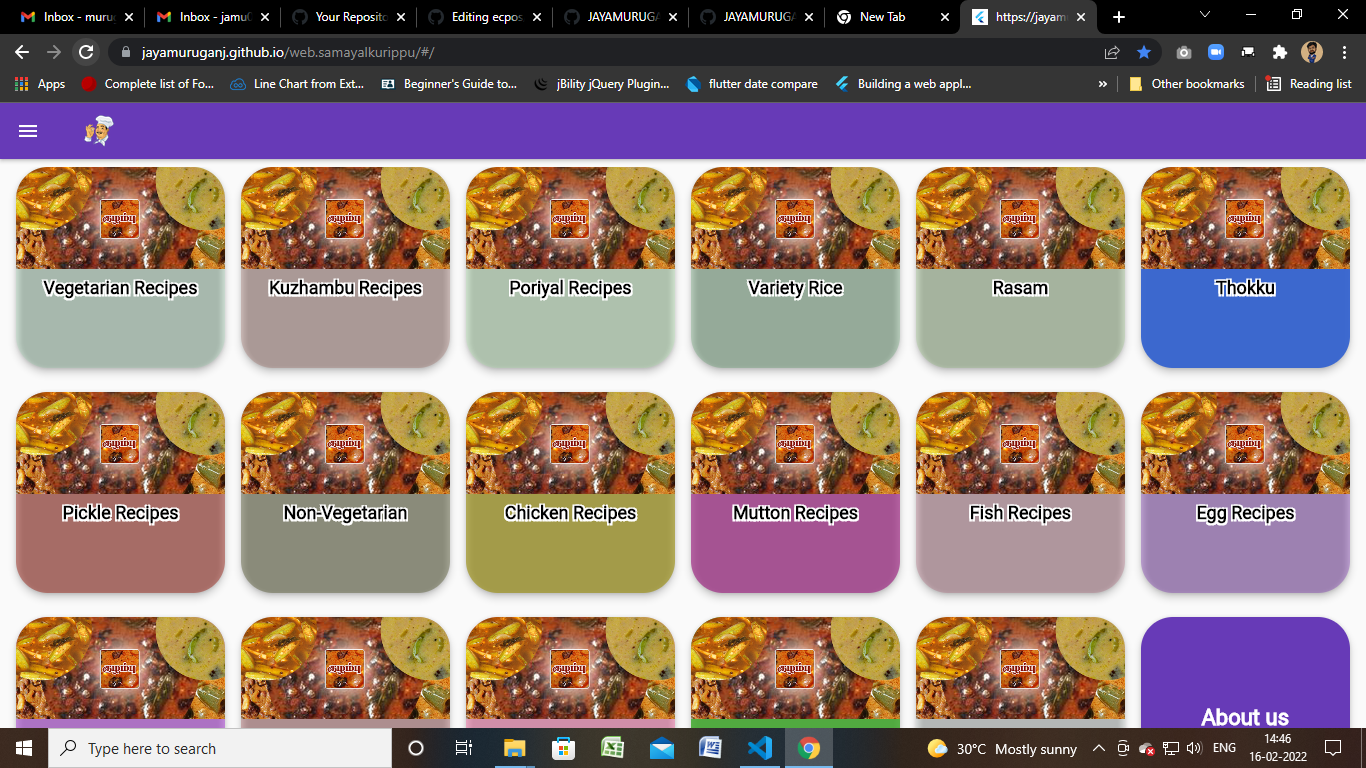Open Chicken Recipes card

(570, 492)
